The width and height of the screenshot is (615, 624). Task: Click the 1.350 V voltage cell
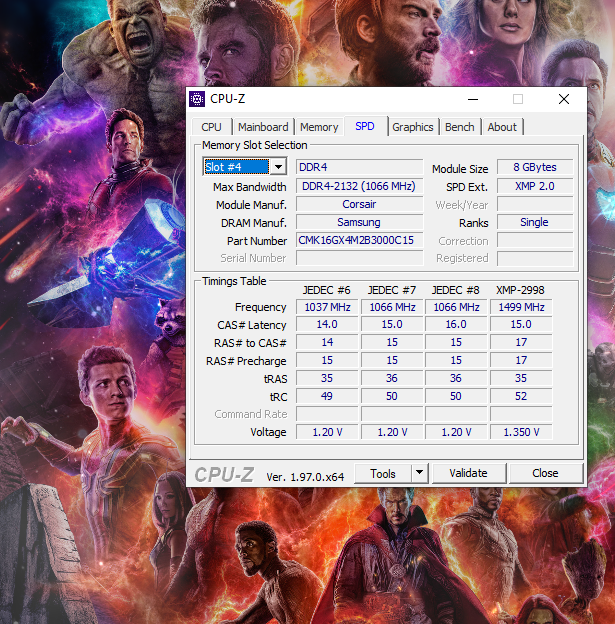521,432
